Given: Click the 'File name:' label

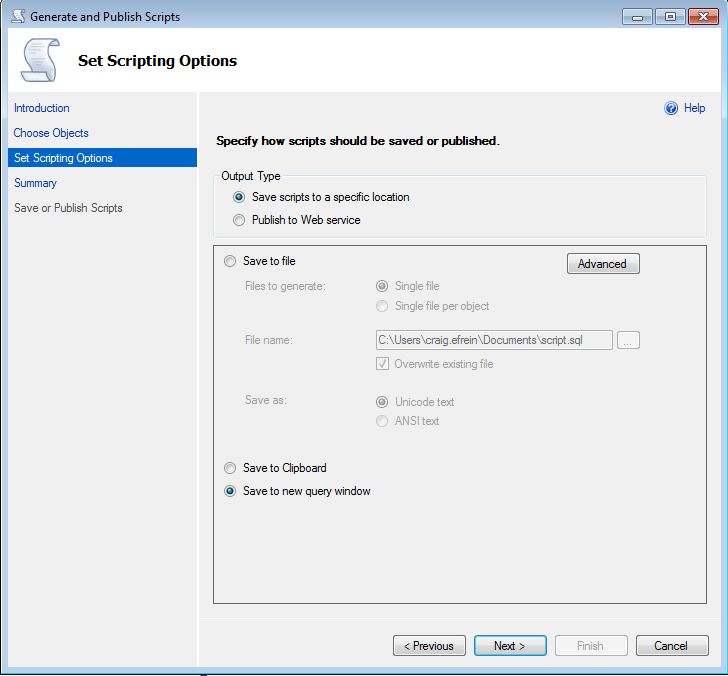Looking at the screenshot, I should pyautogui.click(x=268, y=340).
